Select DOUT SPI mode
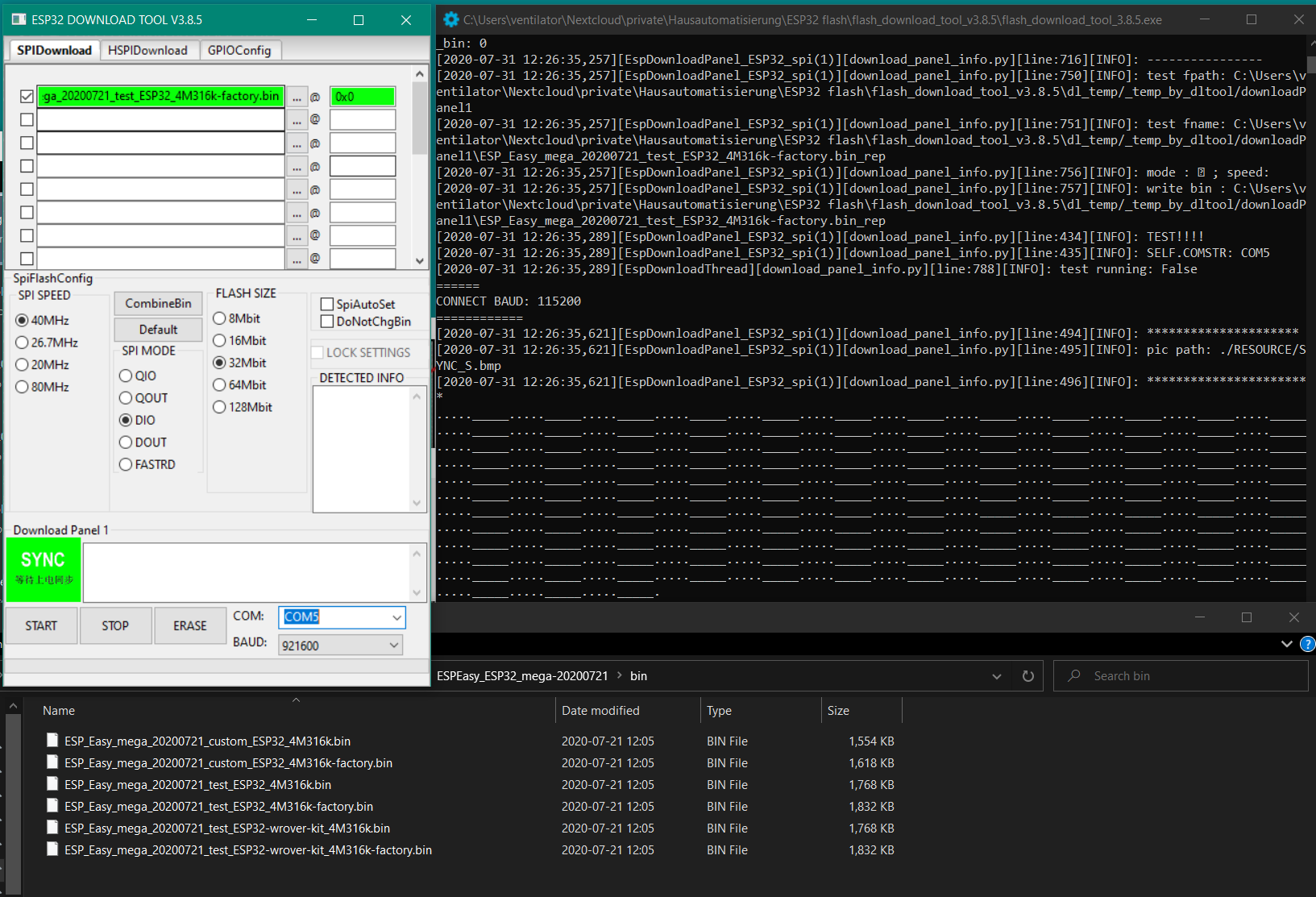This screenshot has width=1316, height=897. click(126, 442)
